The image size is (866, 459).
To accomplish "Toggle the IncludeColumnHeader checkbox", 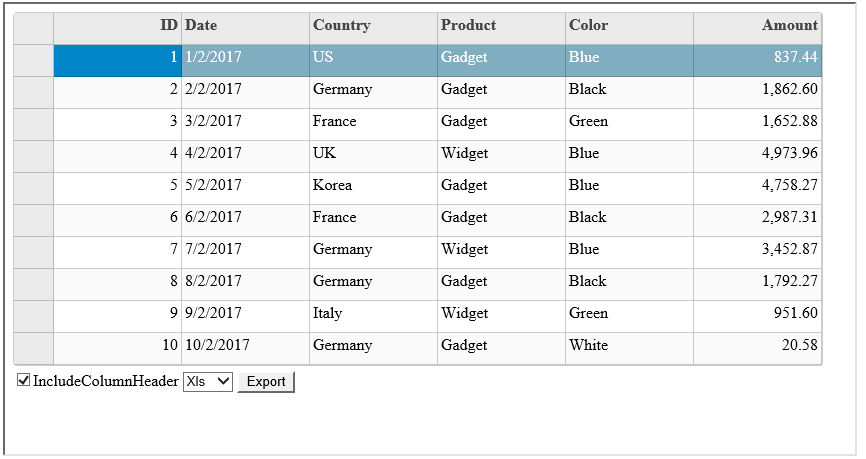I will 24,380.
